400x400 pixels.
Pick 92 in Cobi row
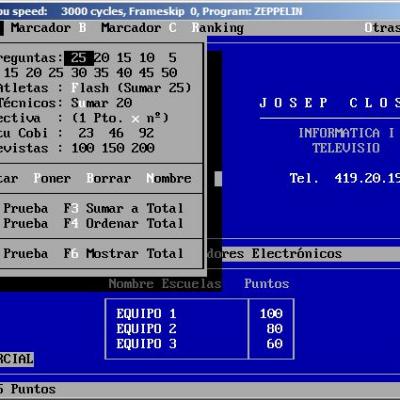(x=146, y=133)
